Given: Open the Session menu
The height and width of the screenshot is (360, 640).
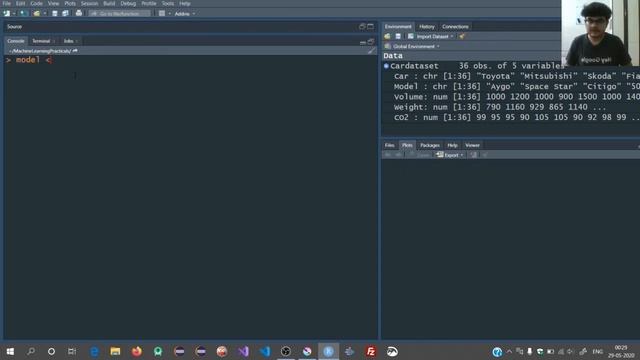Looking at the screenshot, I should (x=89, y=3).
